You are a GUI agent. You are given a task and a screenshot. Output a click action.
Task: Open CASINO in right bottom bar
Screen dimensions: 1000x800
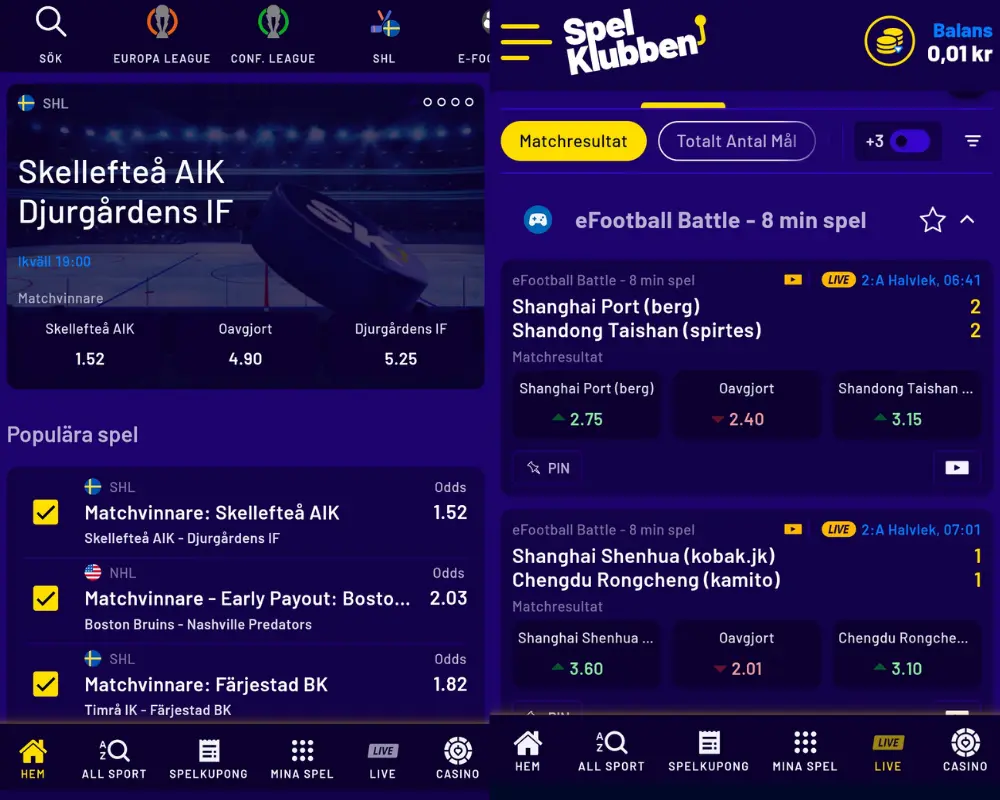[x=965, y=751]
